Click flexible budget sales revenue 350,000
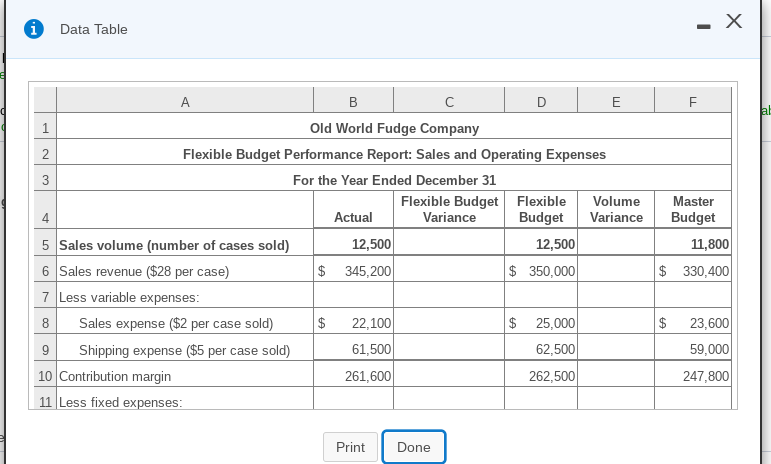This screenshot has height=464, width=771. pos(552,271)
